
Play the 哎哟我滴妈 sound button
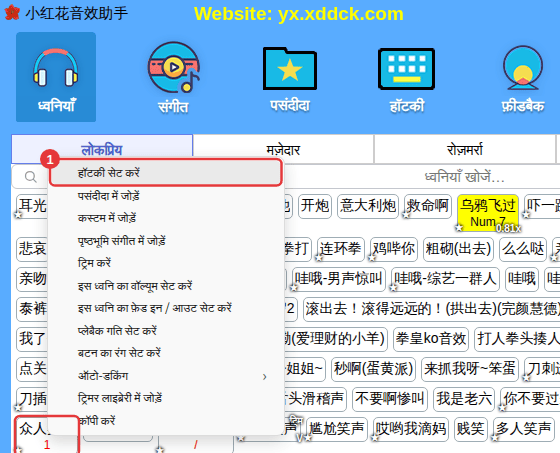click(411, 429)
